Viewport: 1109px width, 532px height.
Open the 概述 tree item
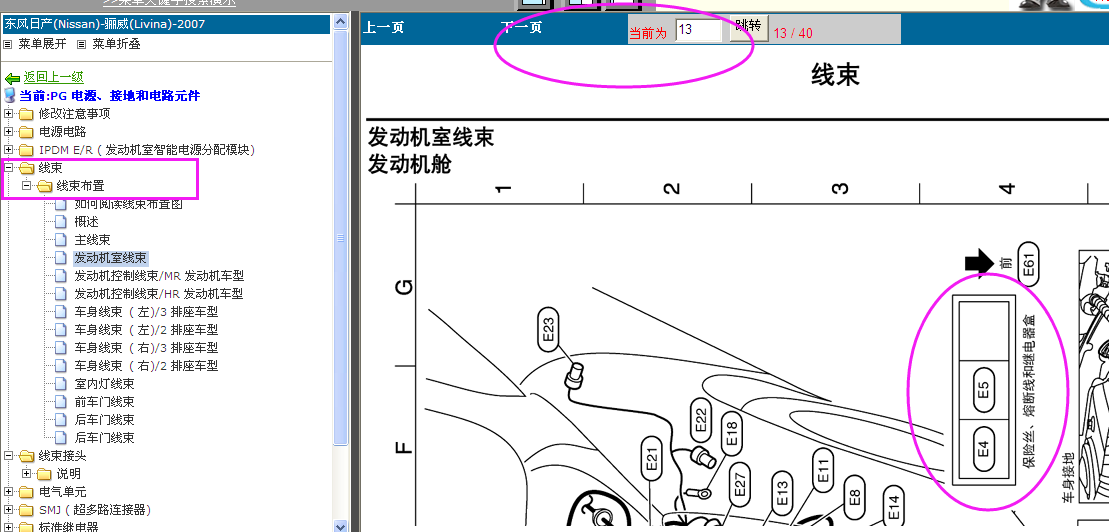[86, 221]
